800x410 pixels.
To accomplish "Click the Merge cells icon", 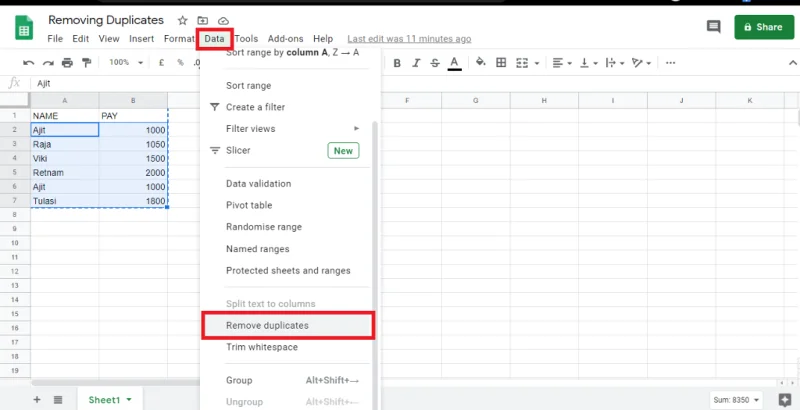I will click(522, 63).
